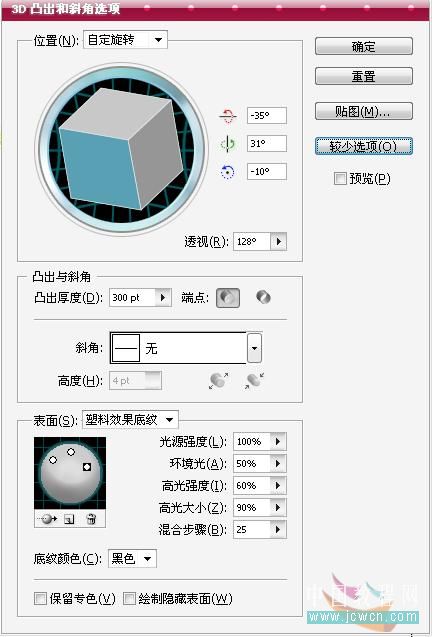Viewport: 432px width, 637px height.
Task: Select the black square light marker on the sphere
Action: pyautogui.click(x=87, y=467)
